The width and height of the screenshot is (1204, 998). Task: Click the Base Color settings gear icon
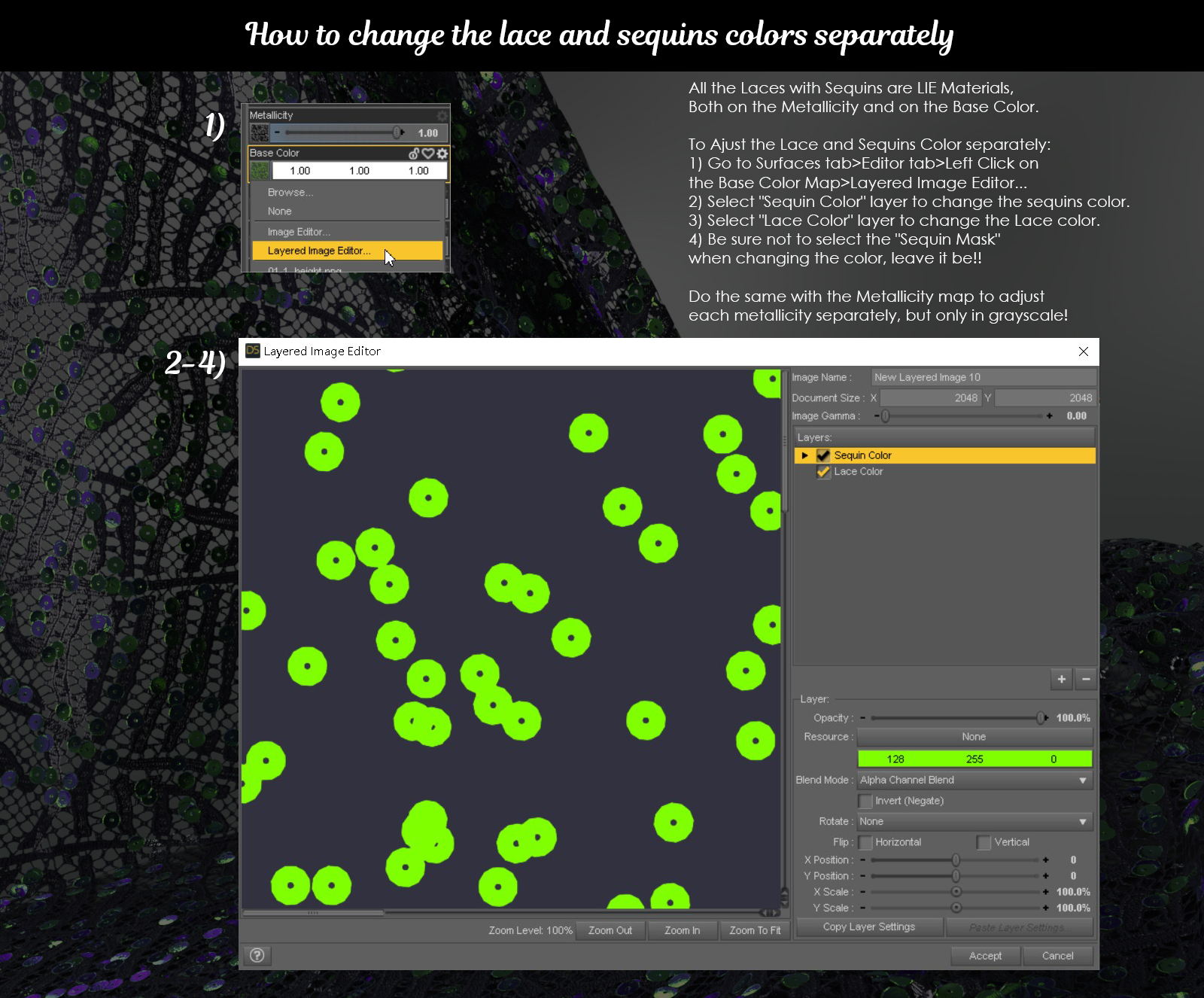click(442, 154)
